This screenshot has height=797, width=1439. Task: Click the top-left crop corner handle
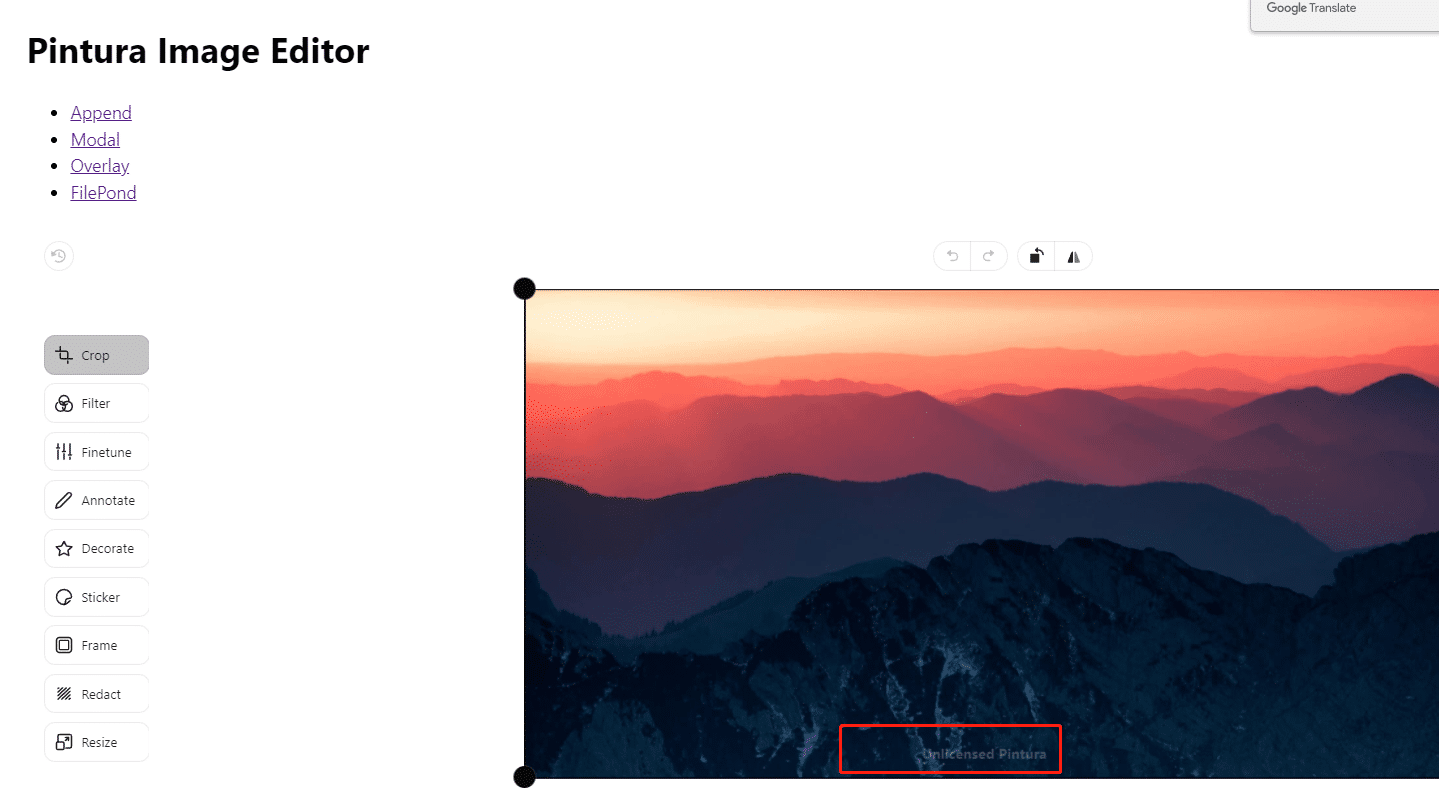tap(525, 289)
